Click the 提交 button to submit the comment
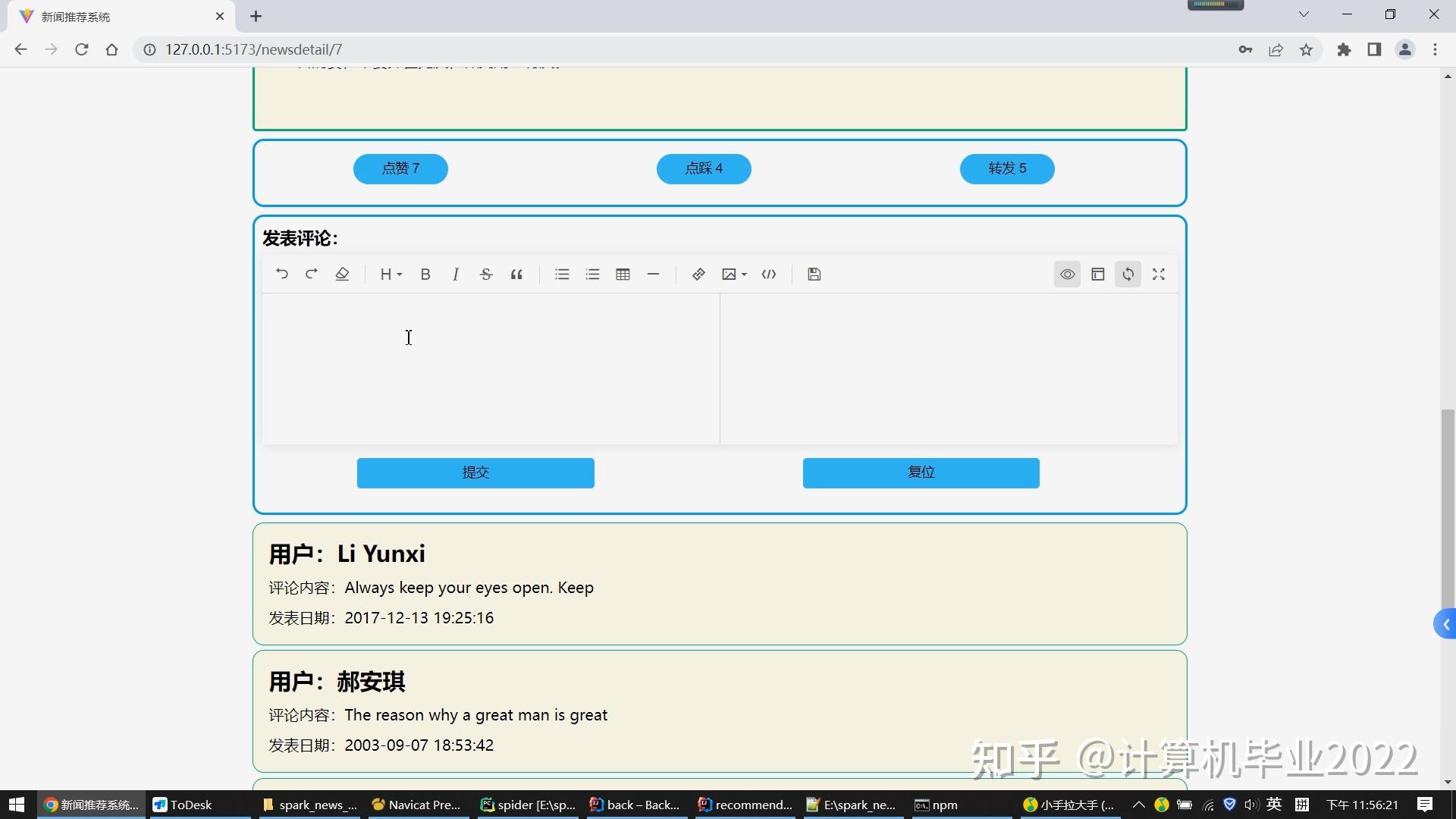The width and height of the screenshot is (1456, 819). (475, 472)
